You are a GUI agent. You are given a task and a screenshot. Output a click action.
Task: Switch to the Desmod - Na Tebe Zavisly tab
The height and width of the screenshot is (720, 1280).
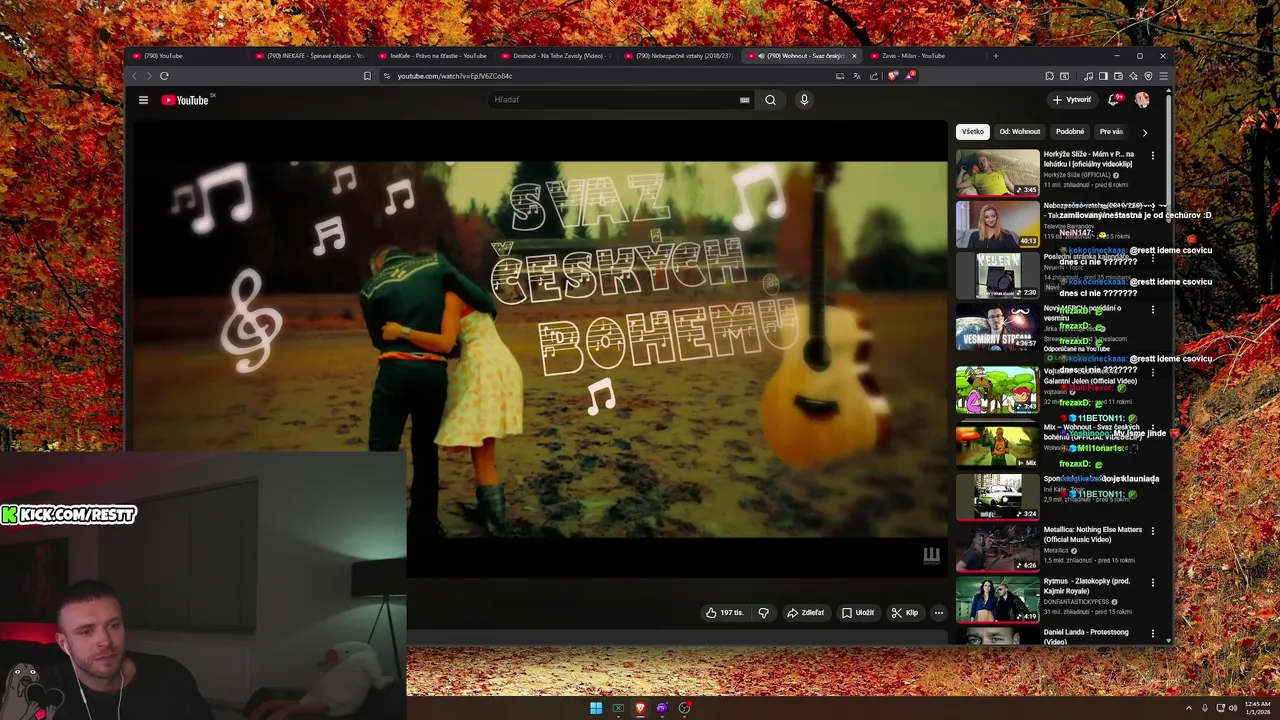tap(555, 56)
